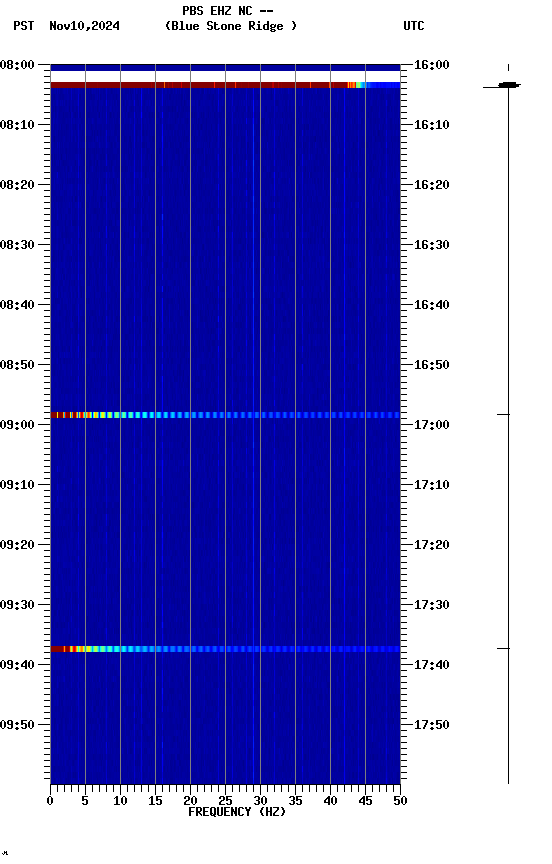Click the 35 Hz axis tick label
This screenshot has width=552, height=864.
(295, 801)
